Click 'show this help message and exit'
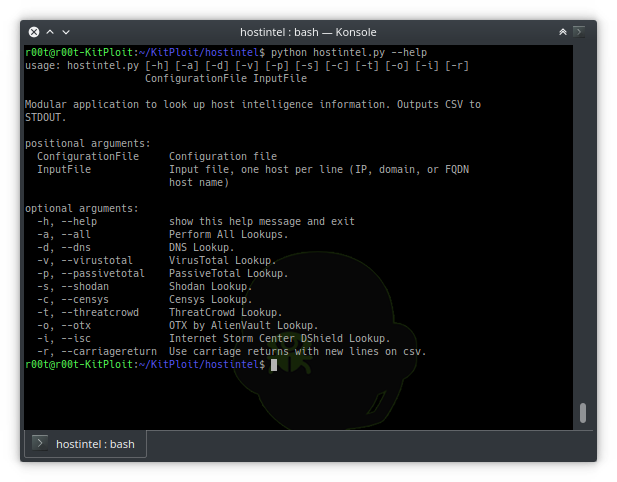Viewport: 617px width, 482px height. 262,221
